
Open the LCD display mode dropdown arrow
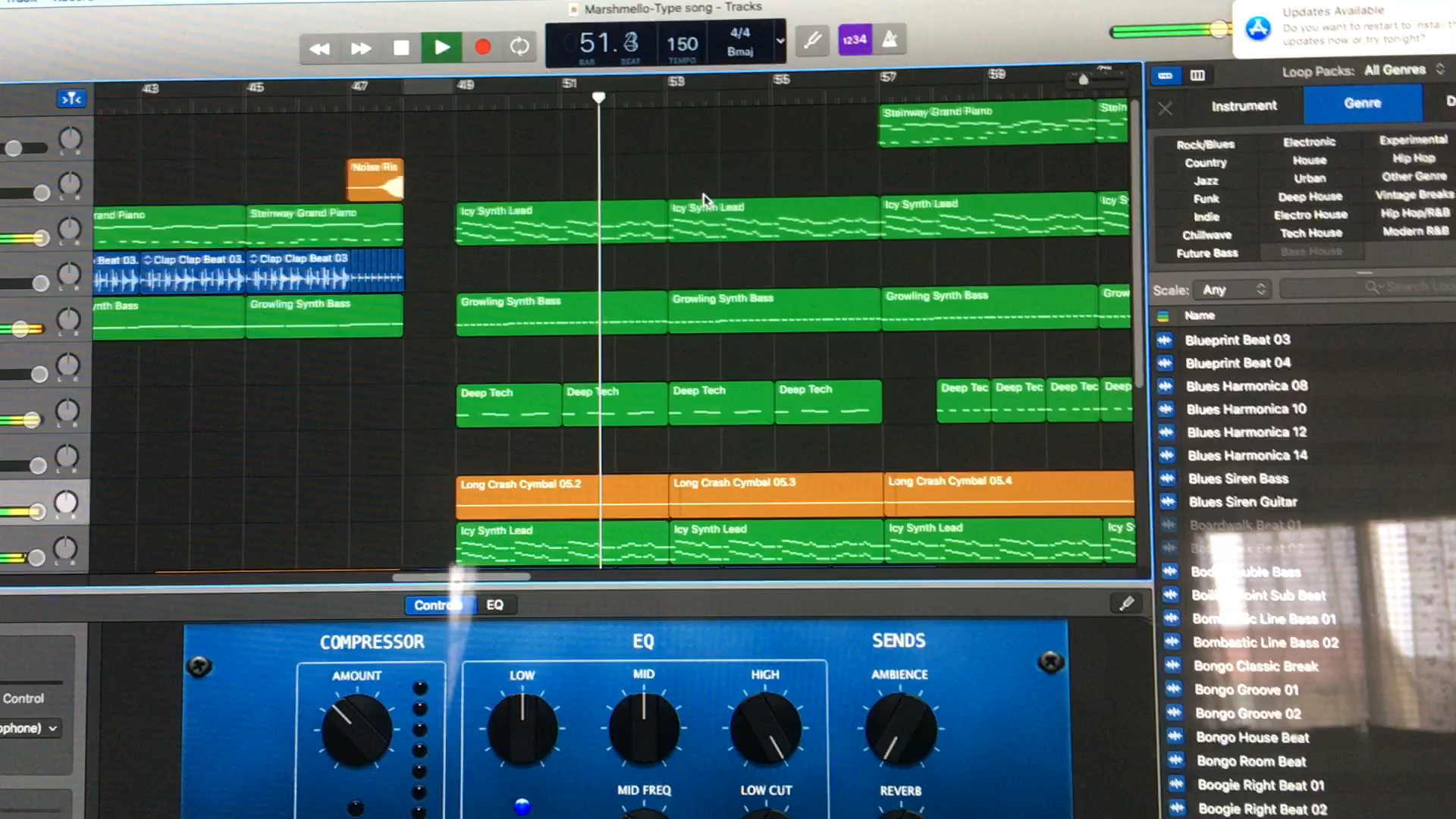click(x=780, y=40)
